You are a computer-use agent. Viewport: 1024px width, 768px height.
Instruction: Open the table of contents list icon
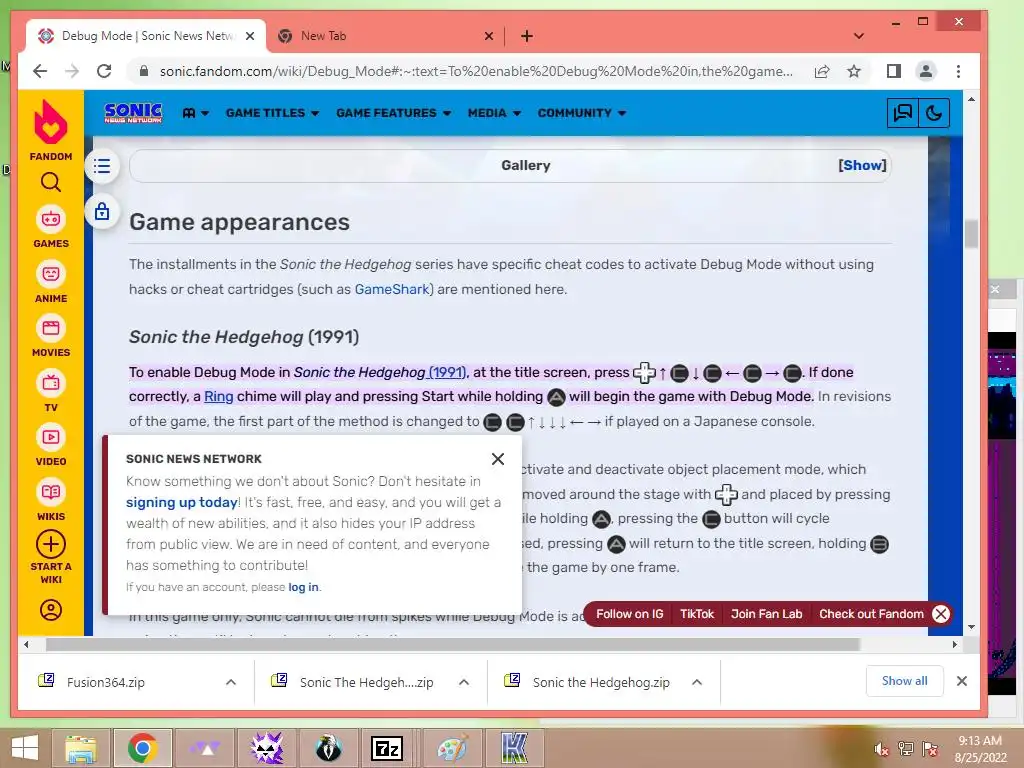click(x=102, y=166)
